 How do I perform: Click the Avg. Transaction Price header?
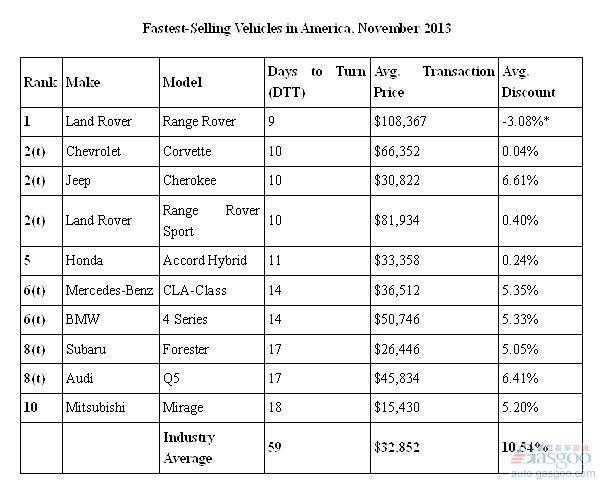pos(435,82)
